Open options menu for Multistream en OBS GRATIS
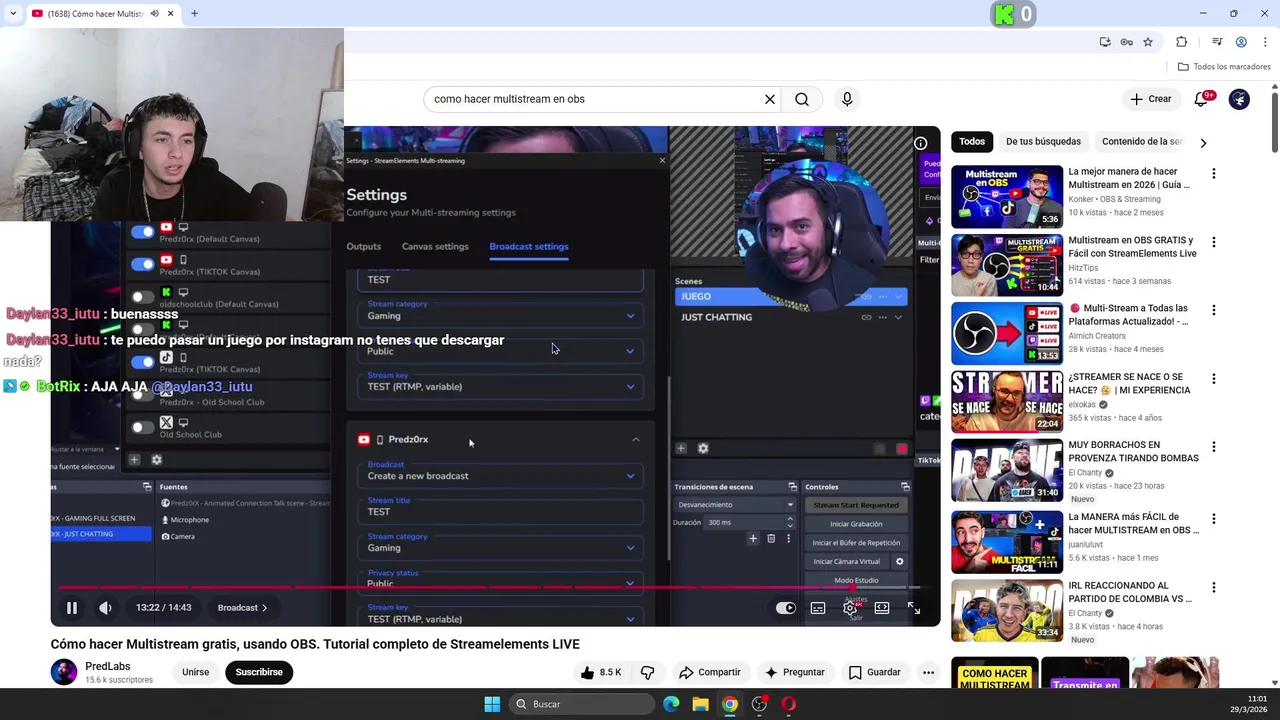Image resolution: width=1280 pixels, height=720 pixels. tap(1214, 242)
